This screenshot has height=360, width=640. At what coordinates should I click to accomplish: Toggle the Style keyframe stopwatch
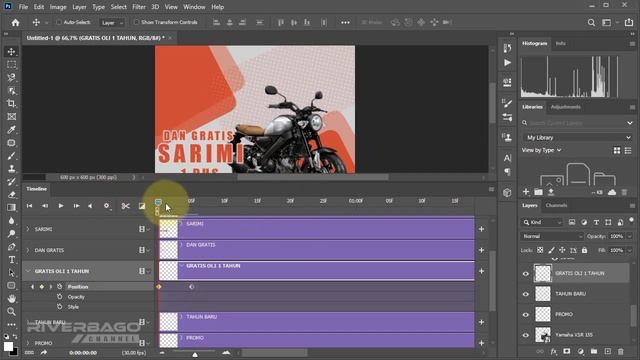[x=60, y=307]
